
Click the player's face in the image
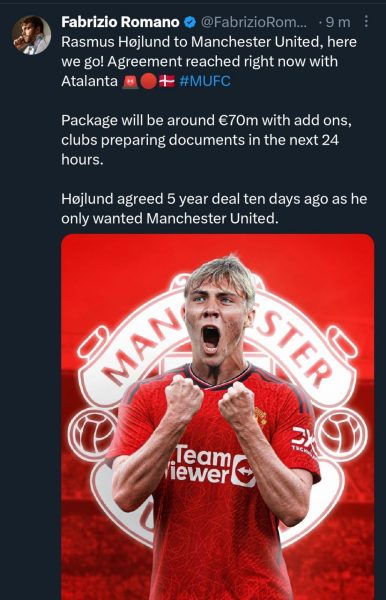point(215,316)
